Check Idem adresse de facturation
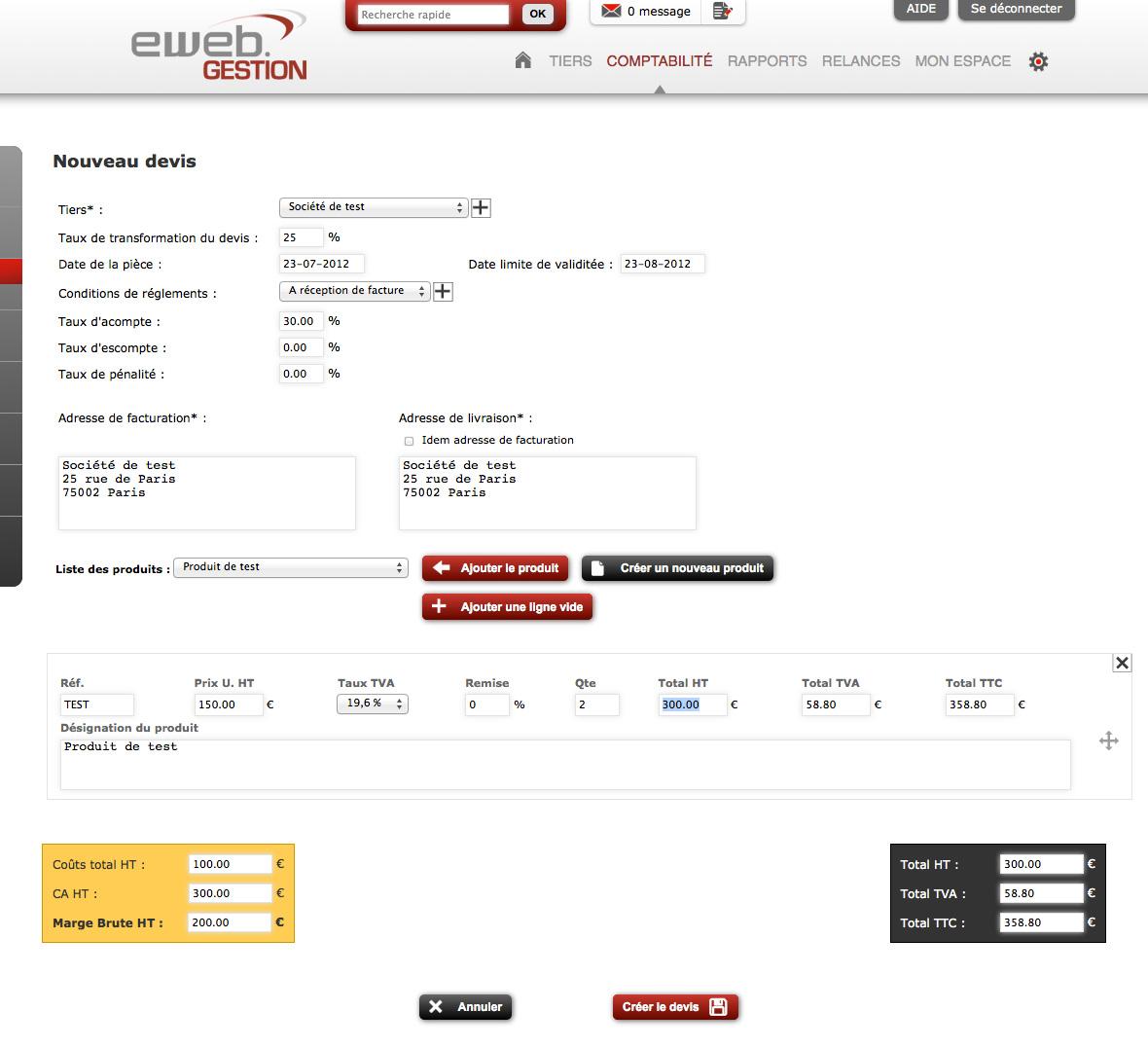 point(409,441)
